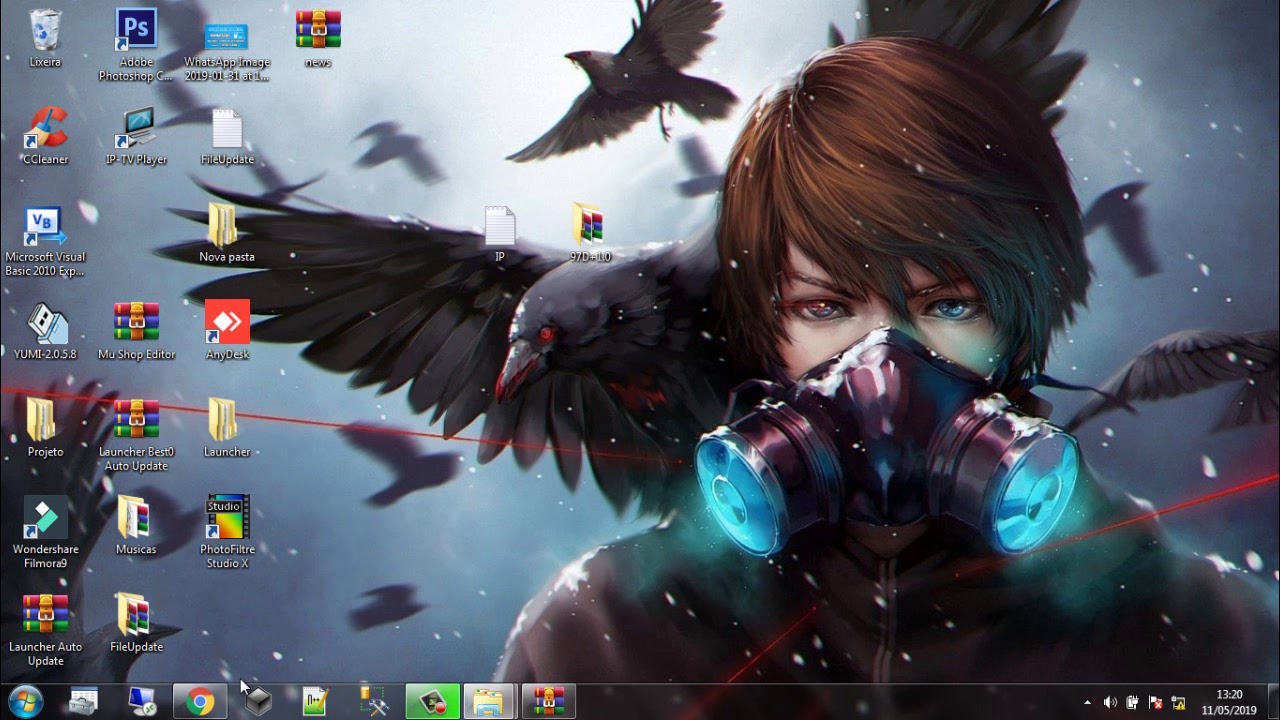Select the Musicas folder icon
This screenshot has height=720, width=1280.
pyautogui.click(x=136, y=517)
